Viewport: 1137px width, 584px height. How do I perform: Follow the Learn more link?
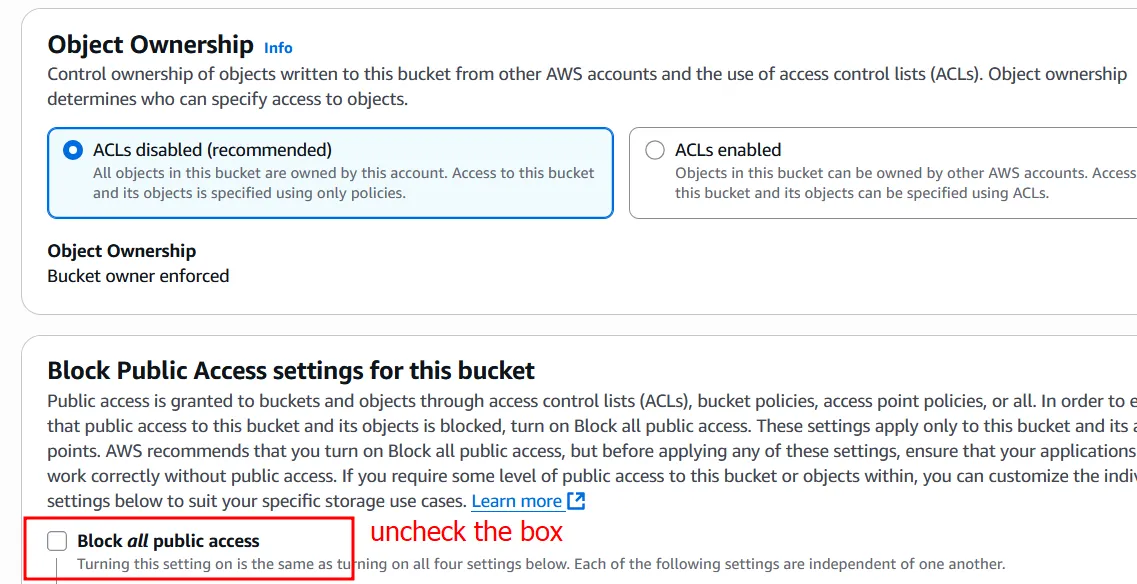516,501
